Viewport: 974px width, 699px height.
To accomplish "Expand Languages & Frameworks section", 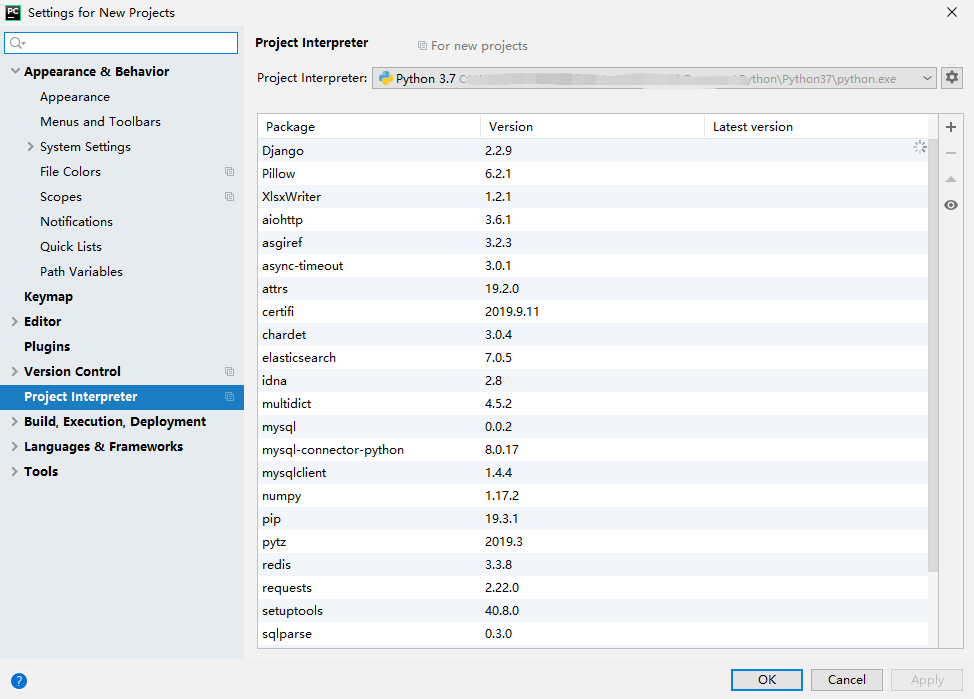I will point(15,447).
